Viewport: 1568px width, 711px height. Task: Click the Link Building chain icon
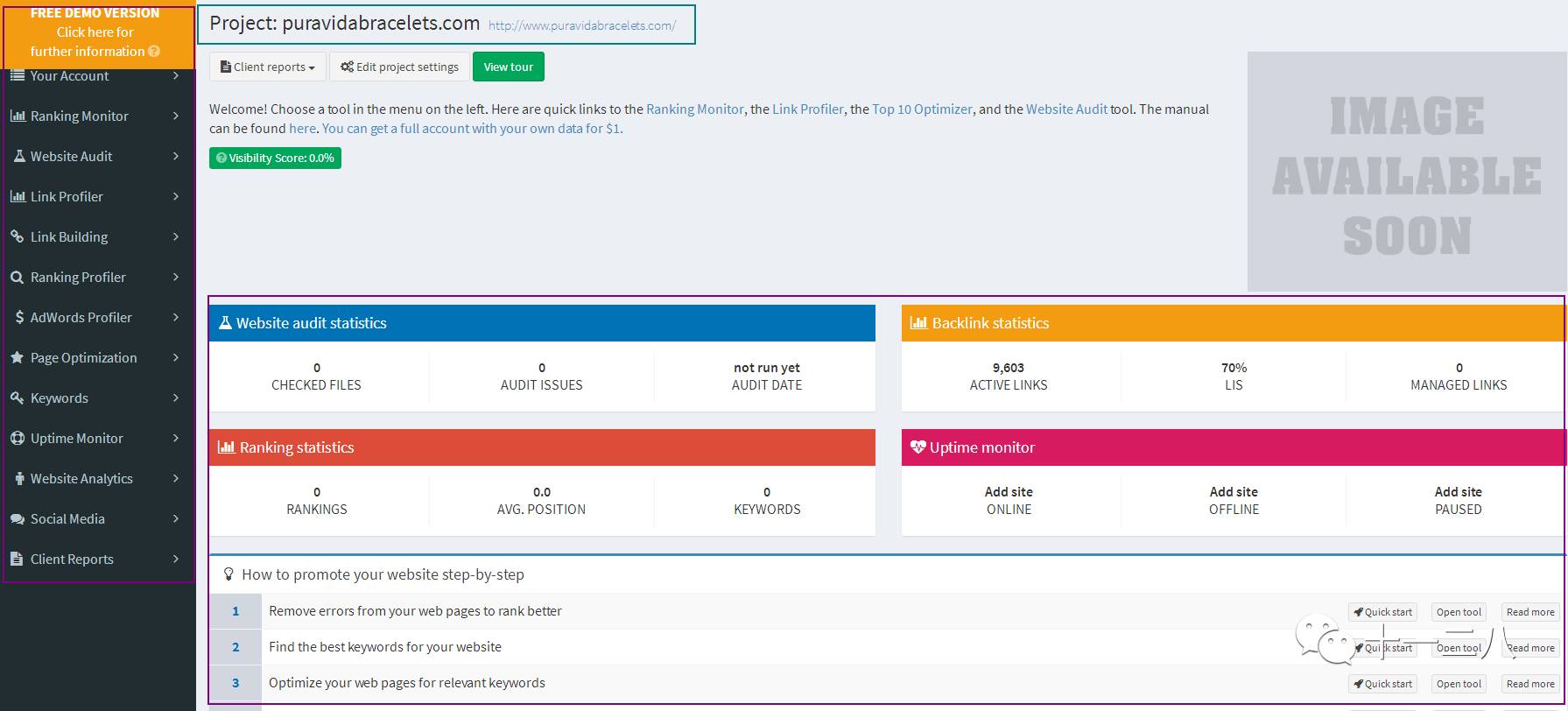(18, 236)
